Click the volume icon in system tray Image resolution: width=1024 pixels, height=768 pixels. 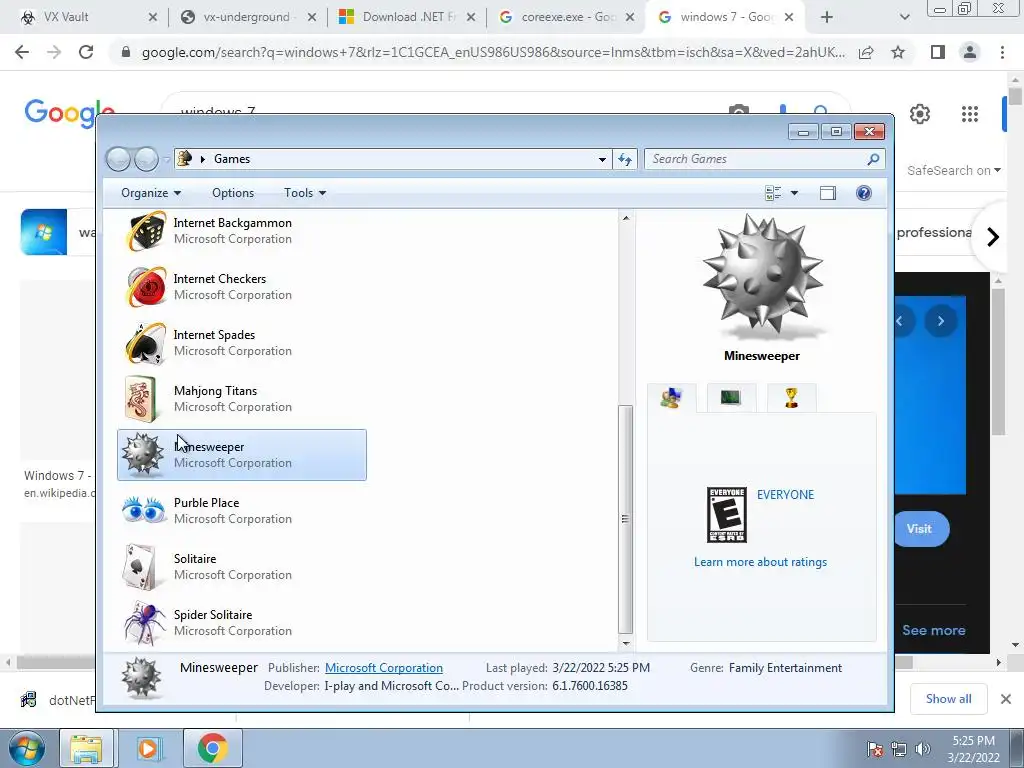[x=923, y=749]
